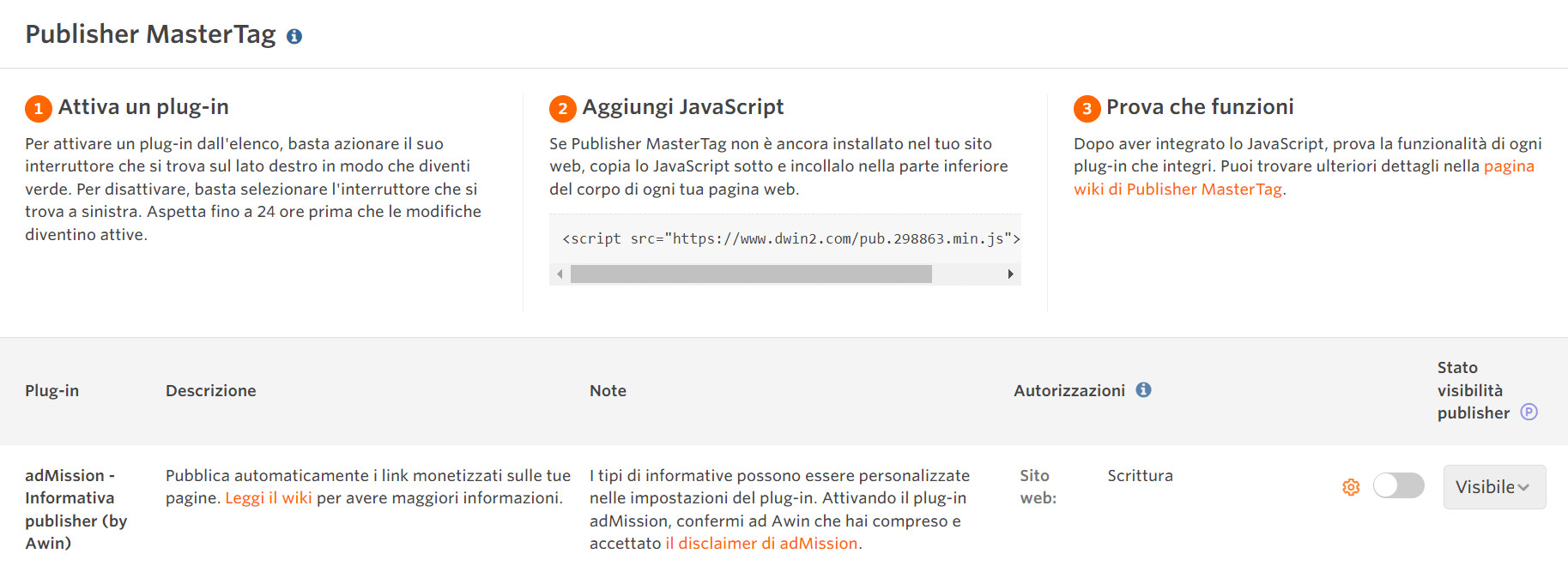Click the orange step 2 circle badge
The image size is (1568, 584).
tap(562, 108)
